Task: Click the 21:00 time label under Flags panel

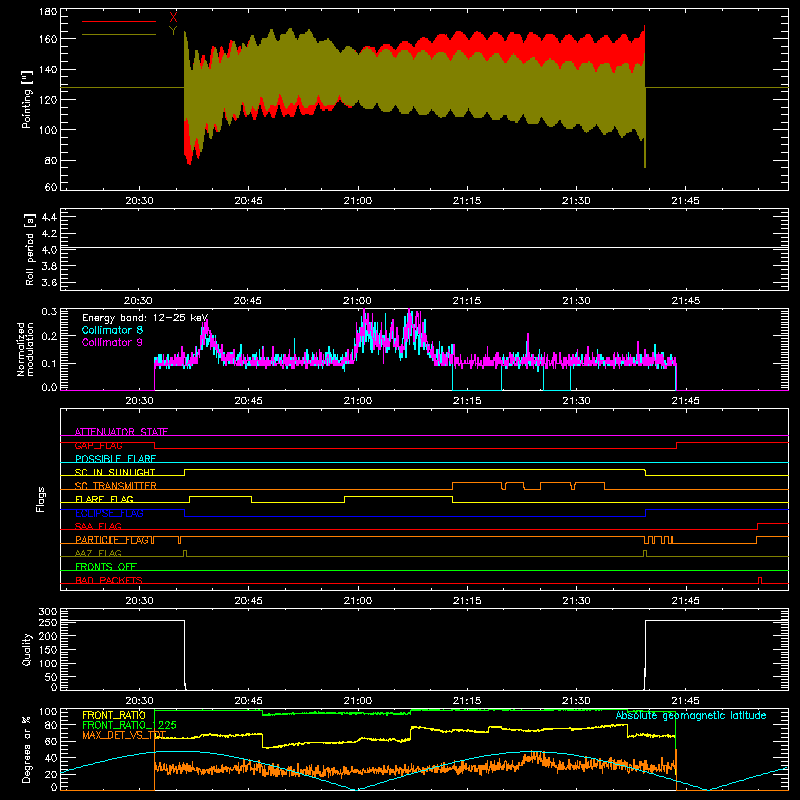Action: [358, 601]
